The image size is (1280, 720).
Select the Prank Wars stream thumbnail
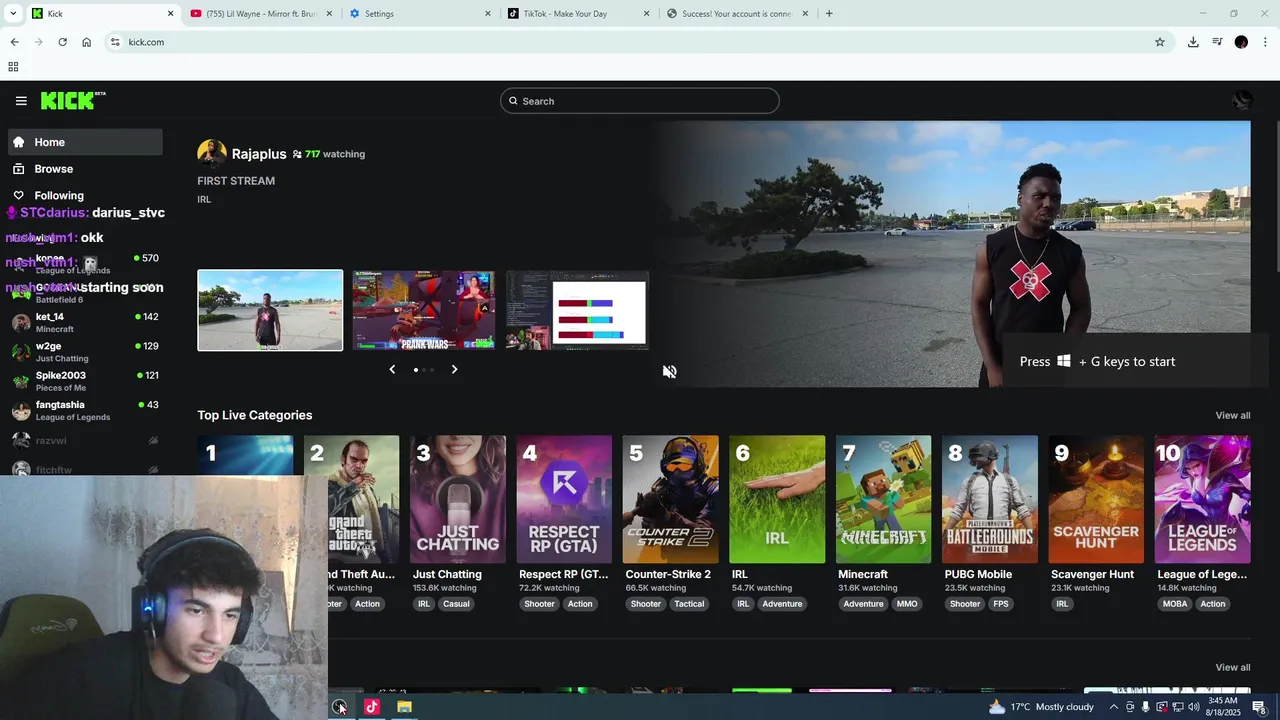(x=424, y=311)
